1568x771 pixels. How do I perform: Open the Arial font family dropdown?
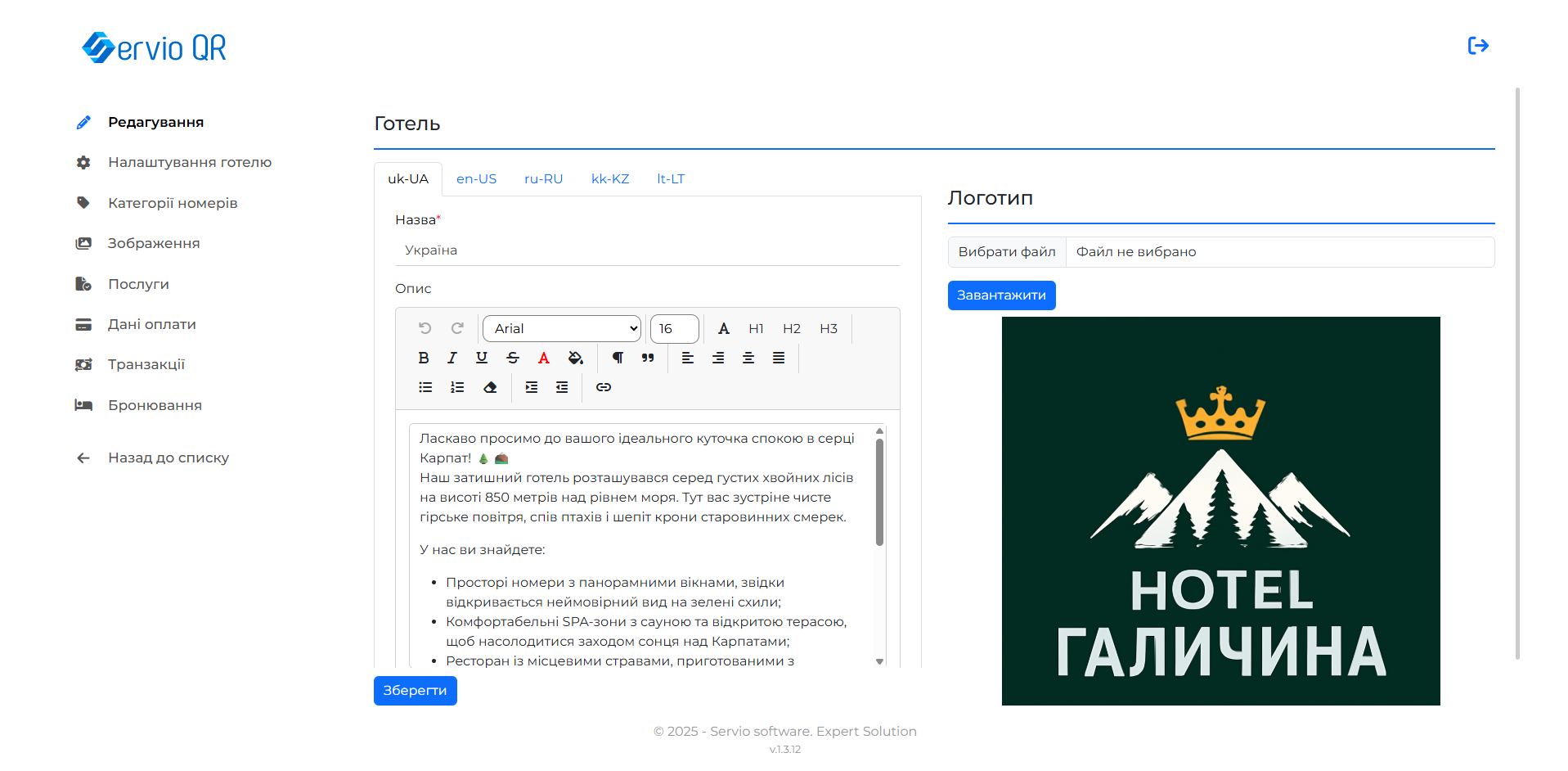(x=562, y=328)
